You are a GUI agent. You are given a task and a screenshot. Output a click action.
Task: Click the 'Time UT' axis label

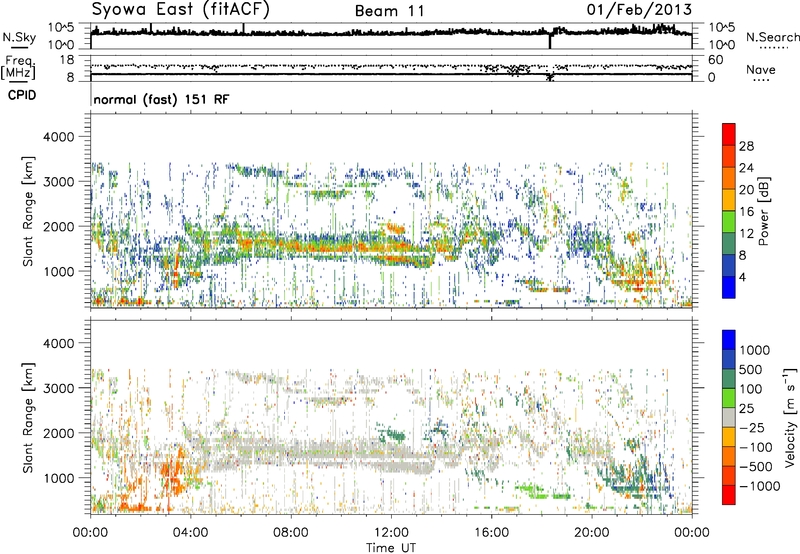pos(391,548)
